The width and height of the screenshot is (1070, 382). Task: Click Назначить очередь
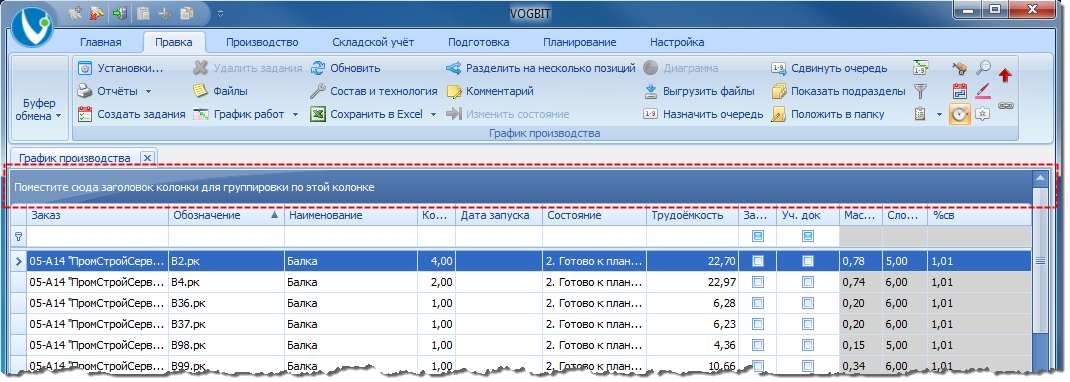coord(703,114)
